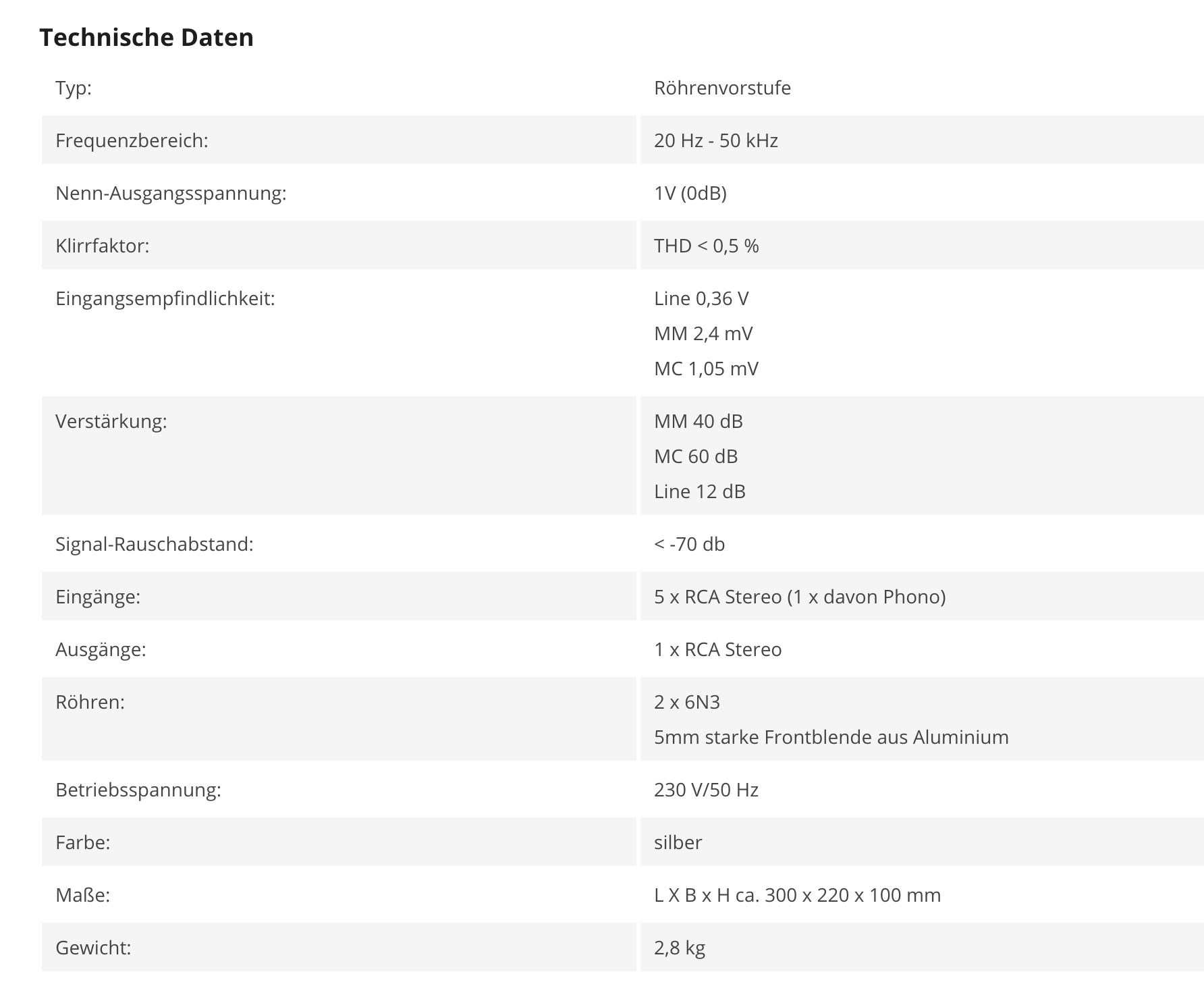Viewport: 1204px width, 1003px height.
Task: Click the Maße dimensions value
Action: point(797,895)
